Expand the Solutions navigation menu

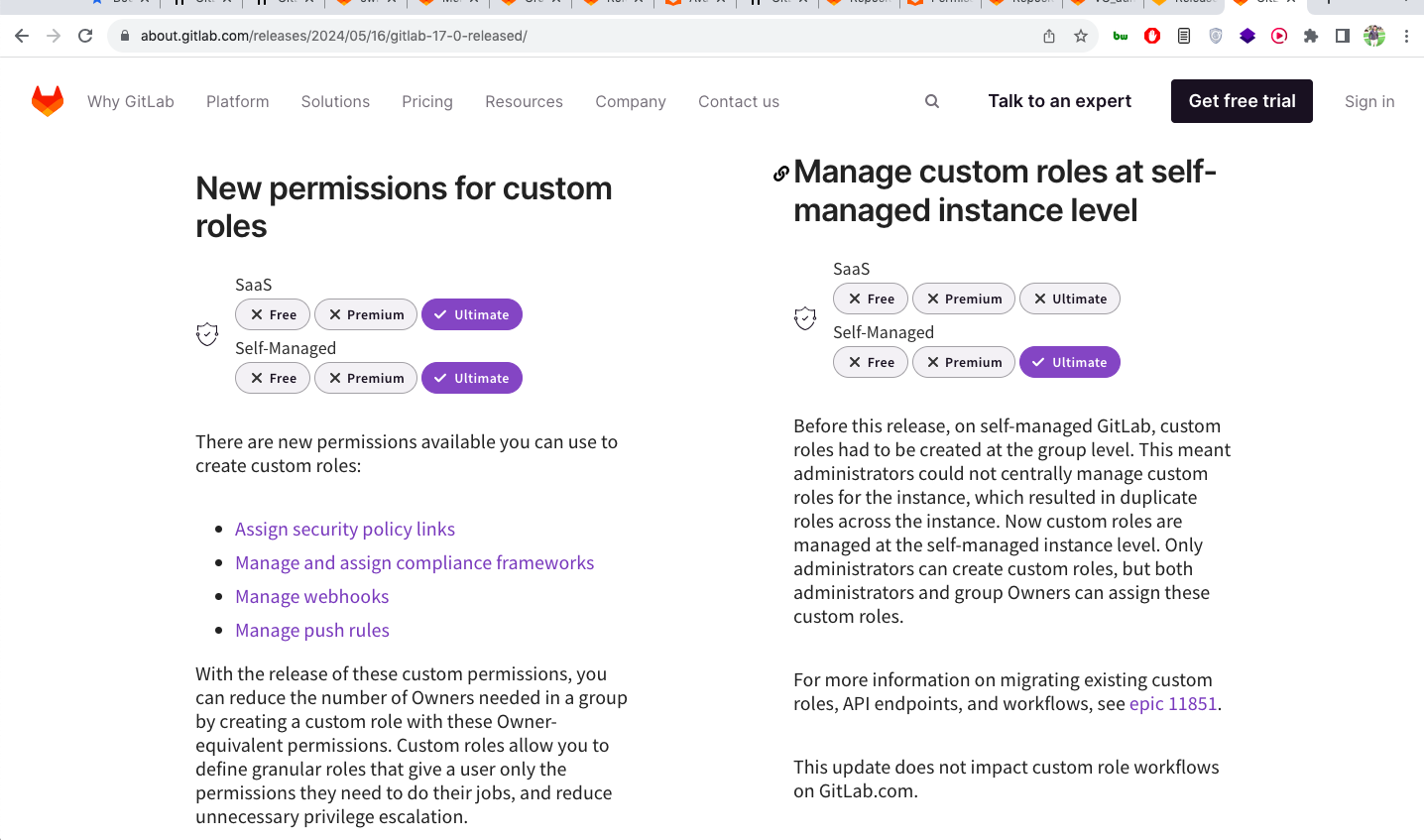[x=335, y=101]
